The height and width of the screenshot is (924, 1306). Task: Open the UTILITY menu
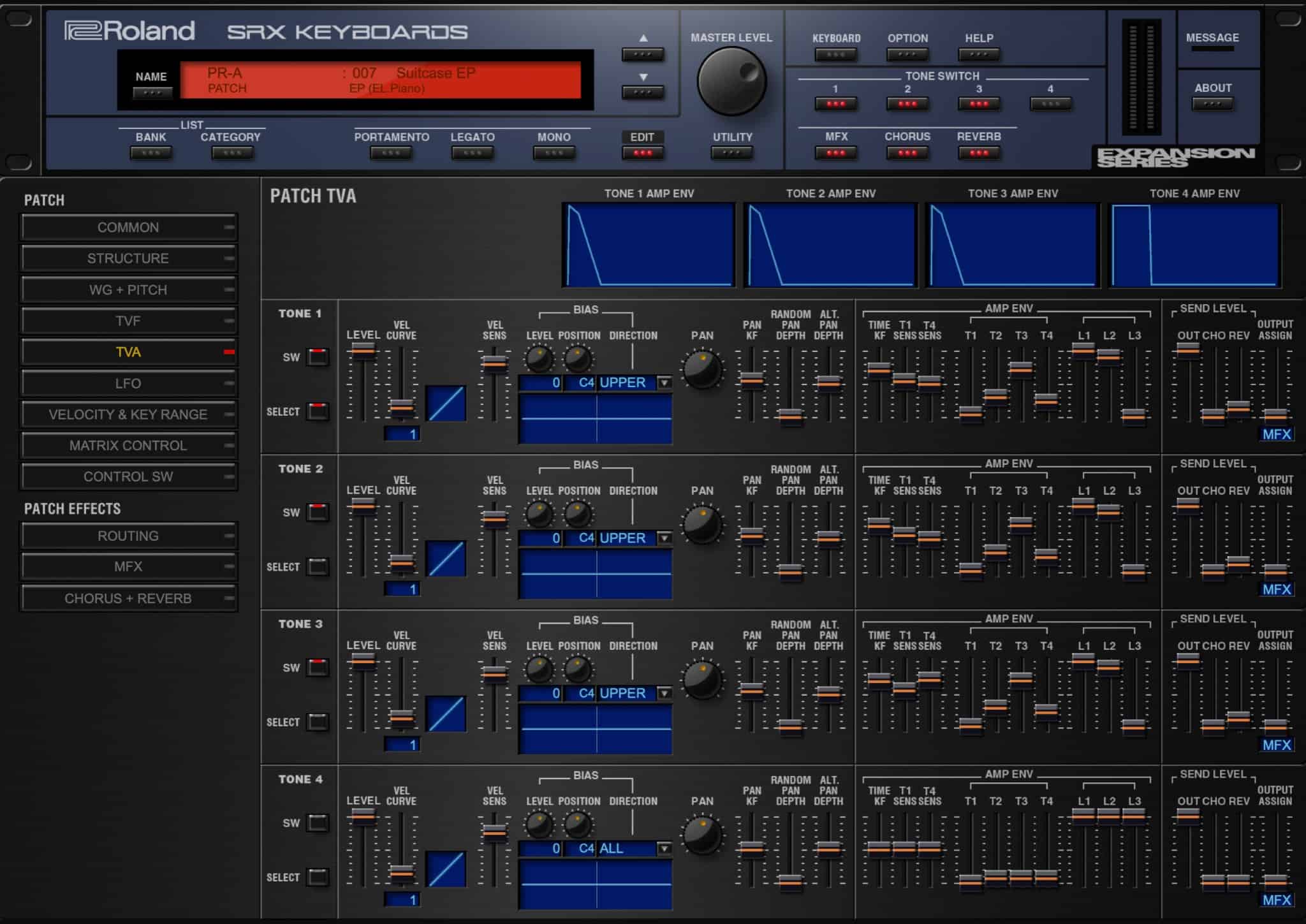(732, 153)
